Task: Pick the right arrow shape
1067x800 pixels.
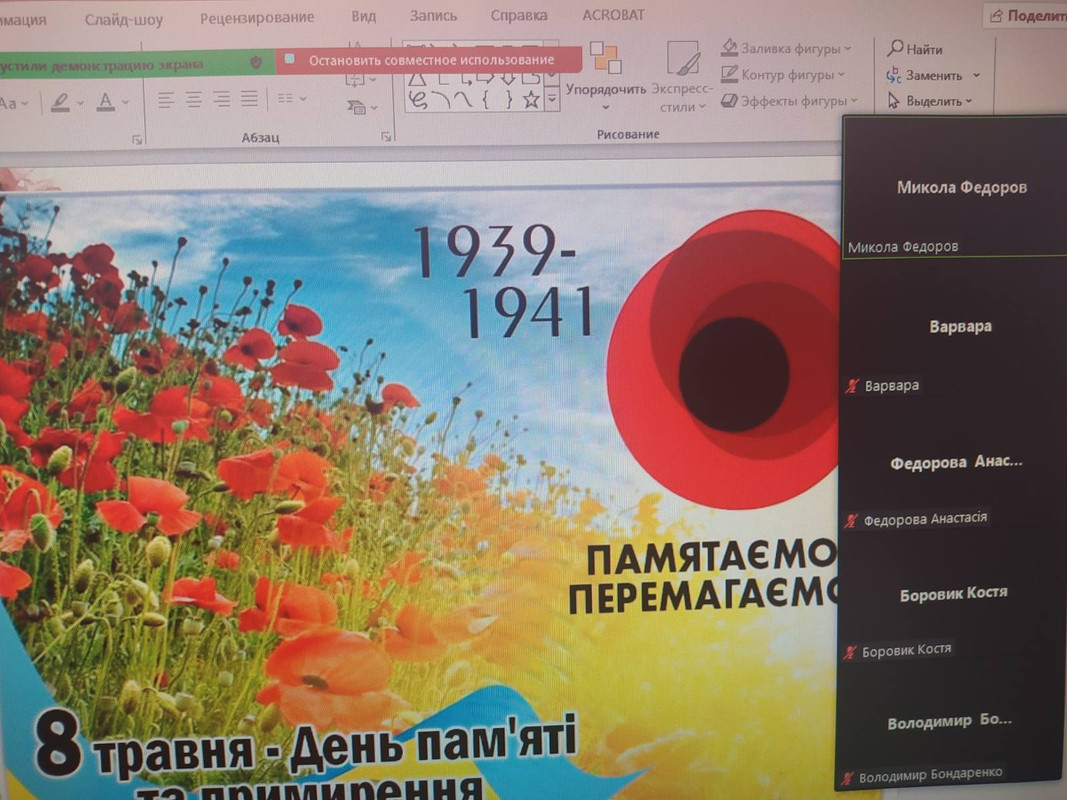Action: click(485, 78)
